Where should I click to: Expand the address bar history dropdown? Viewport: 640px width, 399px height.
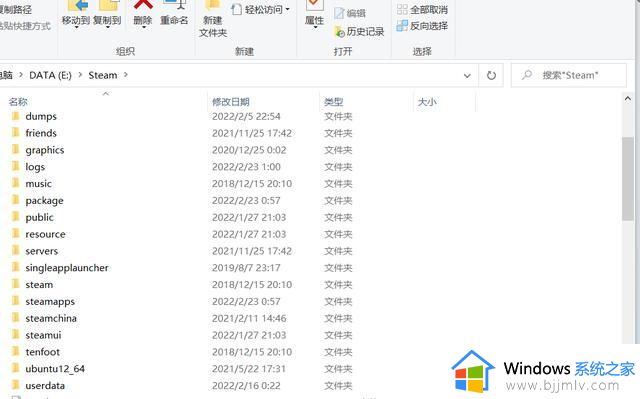(x=467, y=75)
